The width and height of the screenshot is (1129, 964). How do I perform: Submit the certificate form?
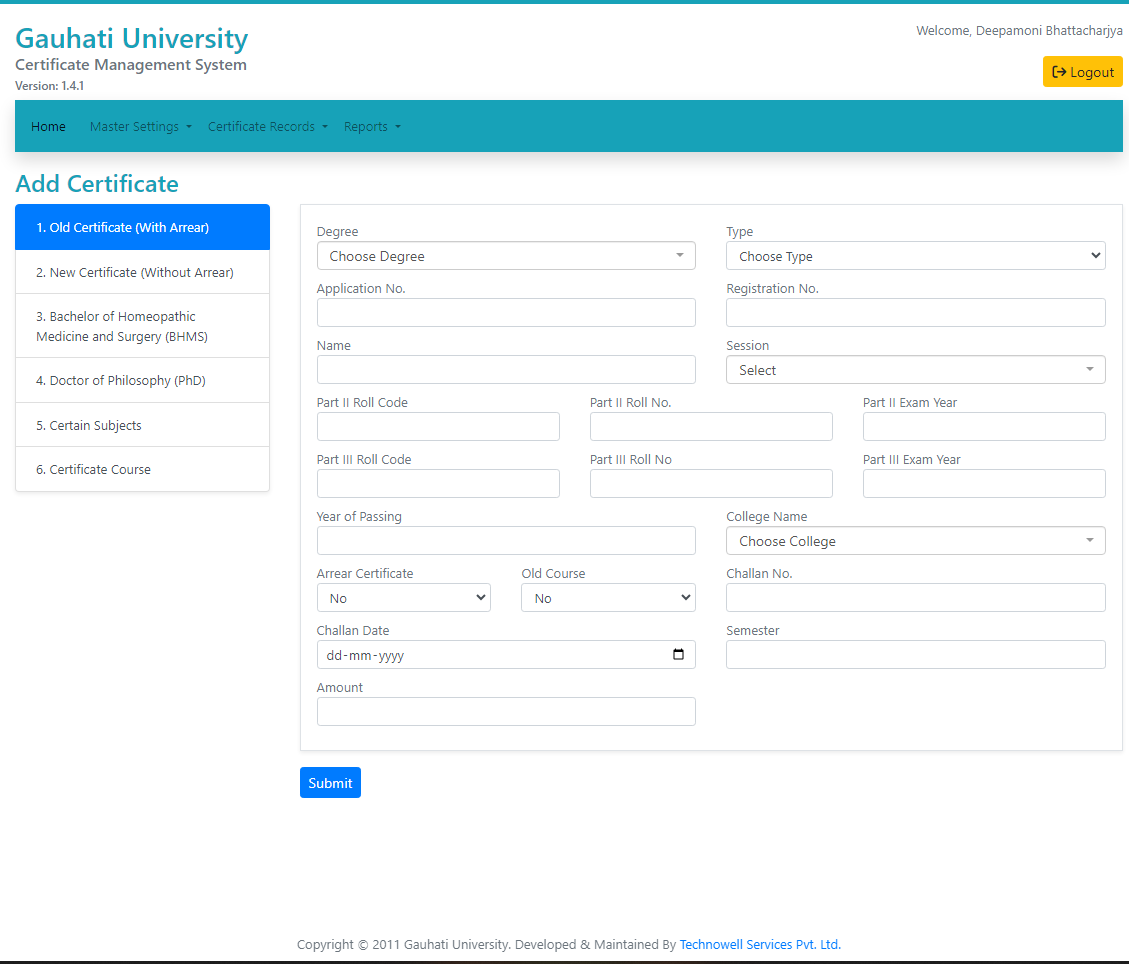pos(330,783)
